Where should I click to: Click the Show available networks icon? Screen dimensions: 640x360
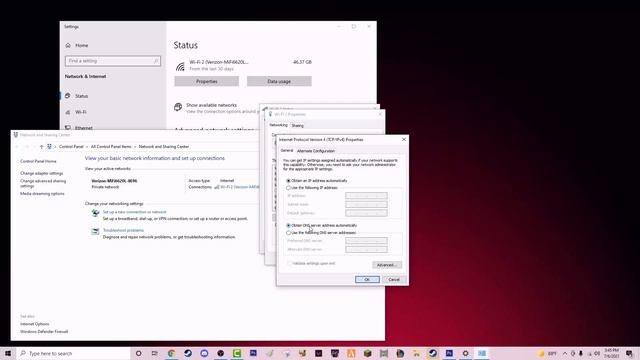coord(178,107)
